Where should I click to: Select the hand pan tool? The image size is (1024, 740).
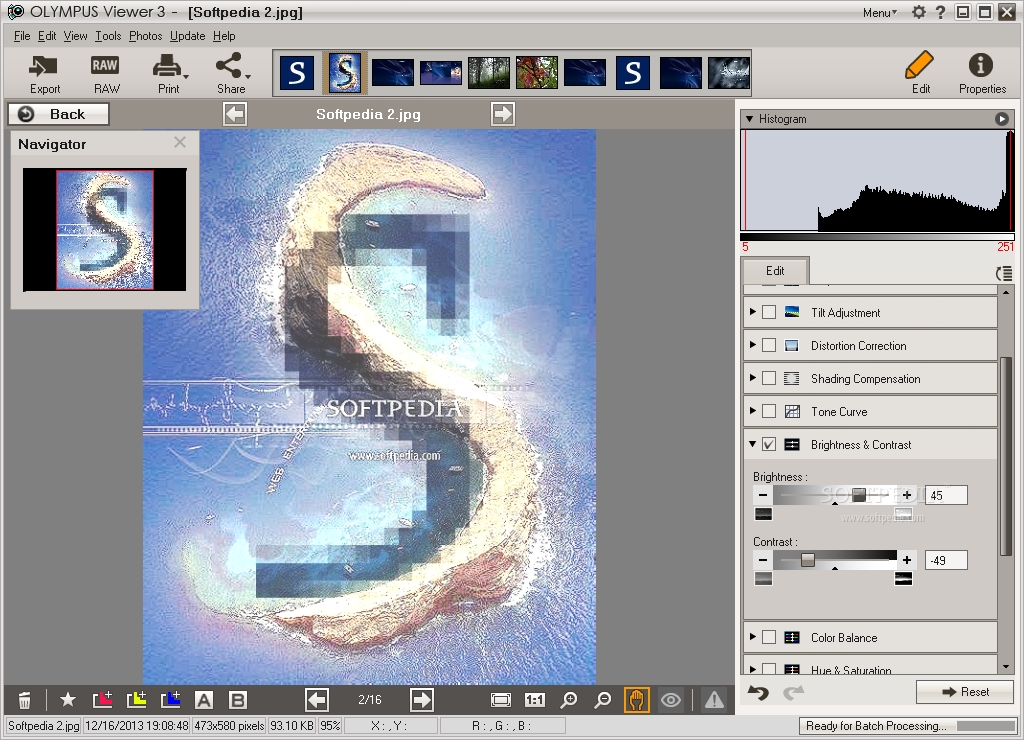pos(637,700)
